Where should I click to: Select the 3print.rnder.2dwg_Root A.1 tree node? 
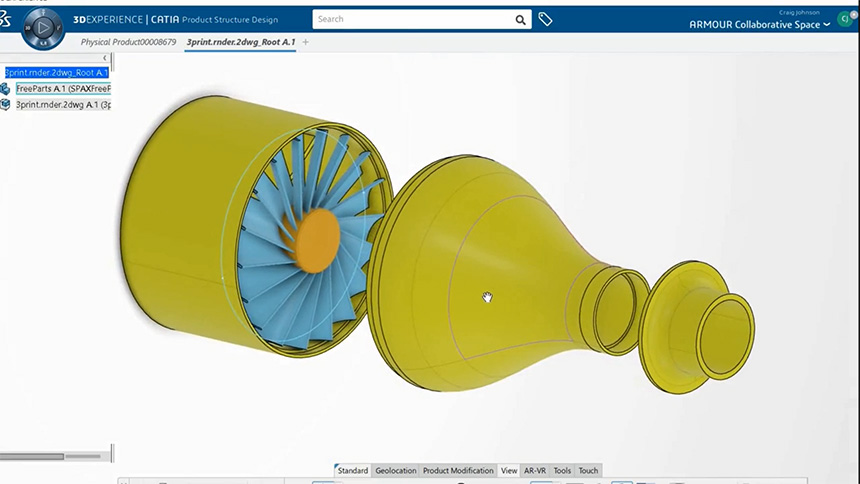57,72
